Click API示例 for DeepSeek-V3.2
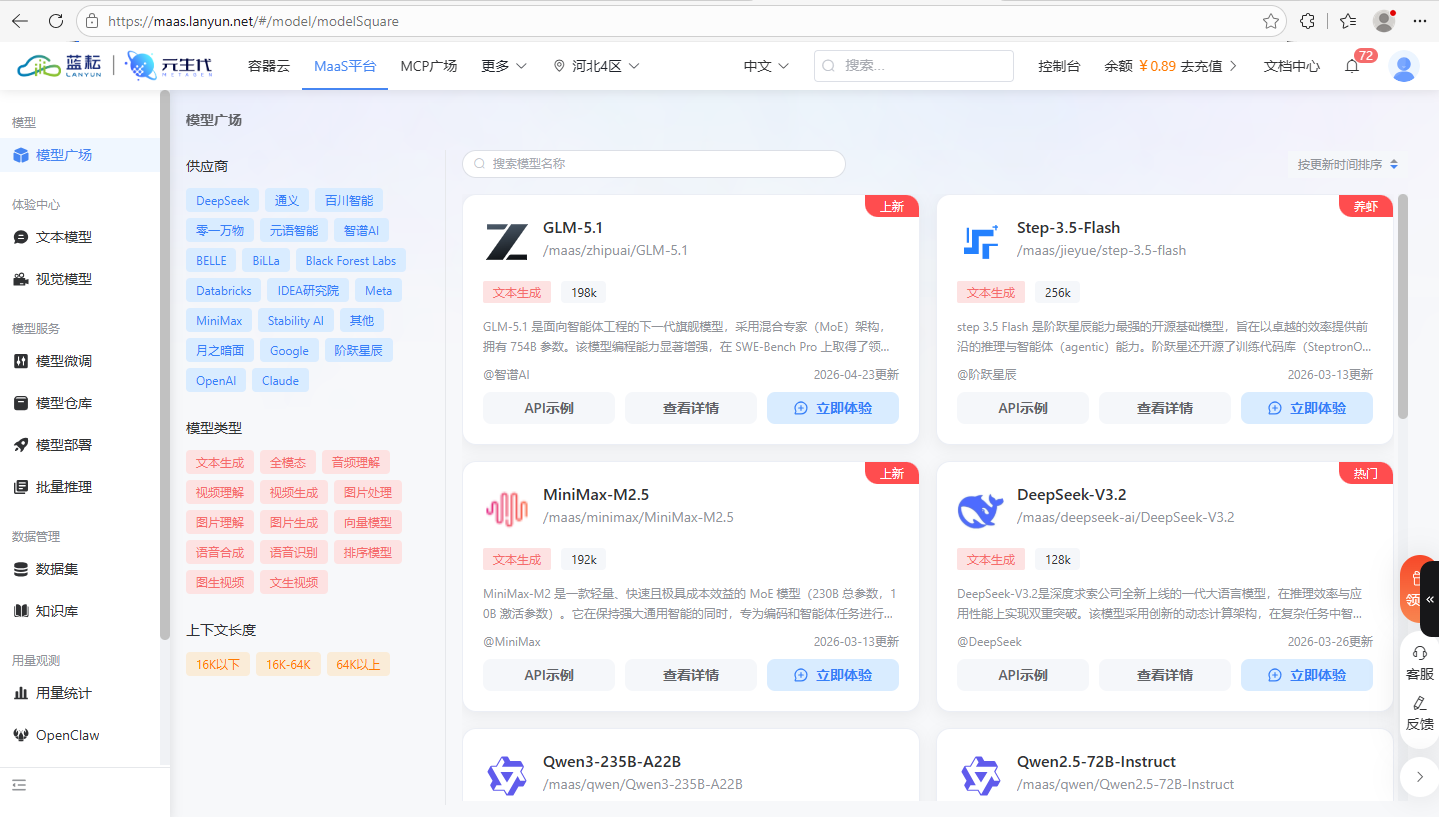This screenshot has height=817, width=1439. pyautogui.click(x=1023, y=675)
